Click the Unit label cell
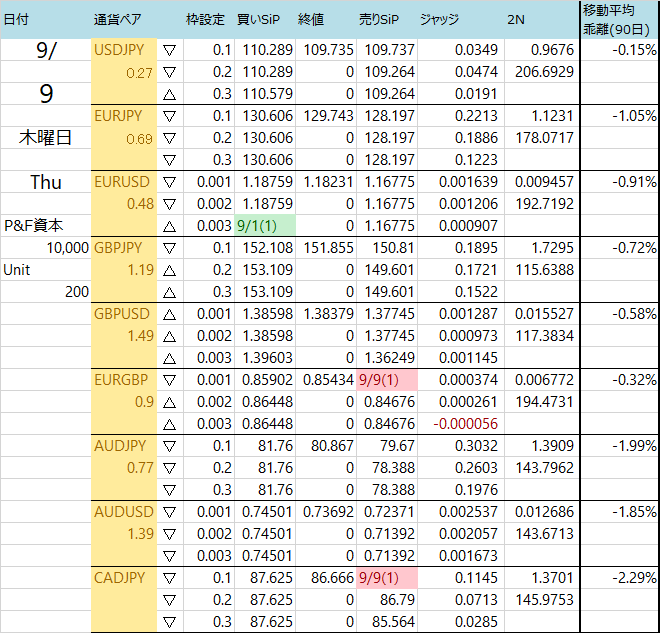This screenshot has height=633, width=660. click(17, 270)
